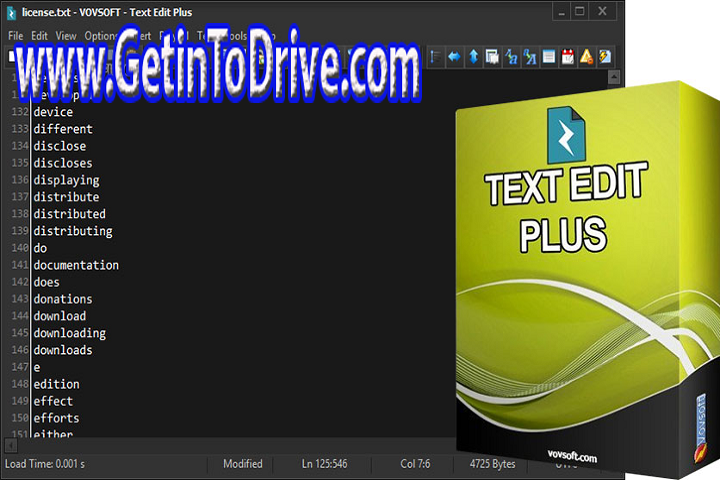The height and width of the screenshot is (480, 720).
Task: Click the horizontal scrollbar left arrow
Action: 11,445
